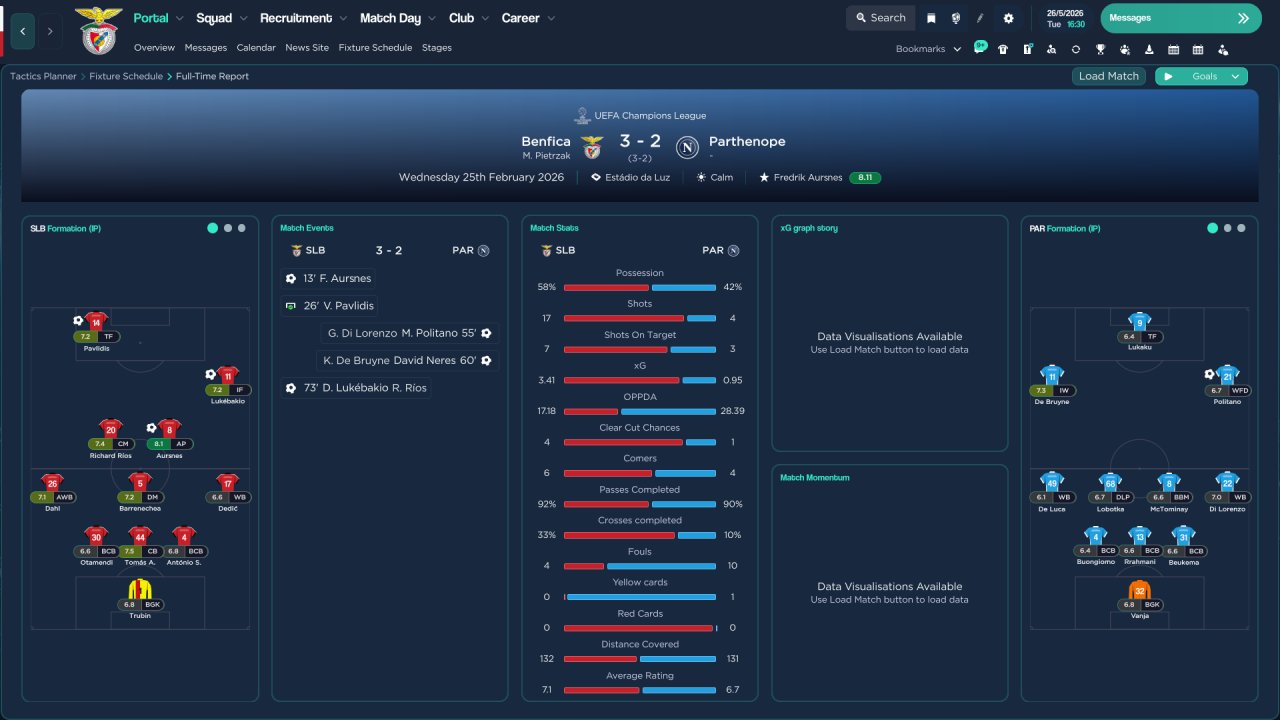This screenshot has height=720, width=1280.
Task: Open the SLB Formation (IP) panel selector
Action: 66,229
